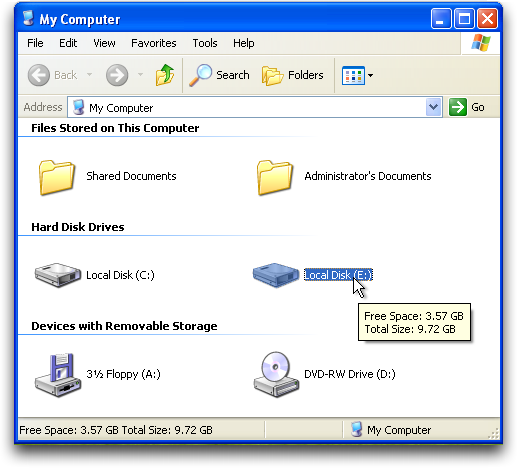Toggle the Folders pane
Image resolution: width=517 pixels, height=468 pixels.
(x=293, y=75)
